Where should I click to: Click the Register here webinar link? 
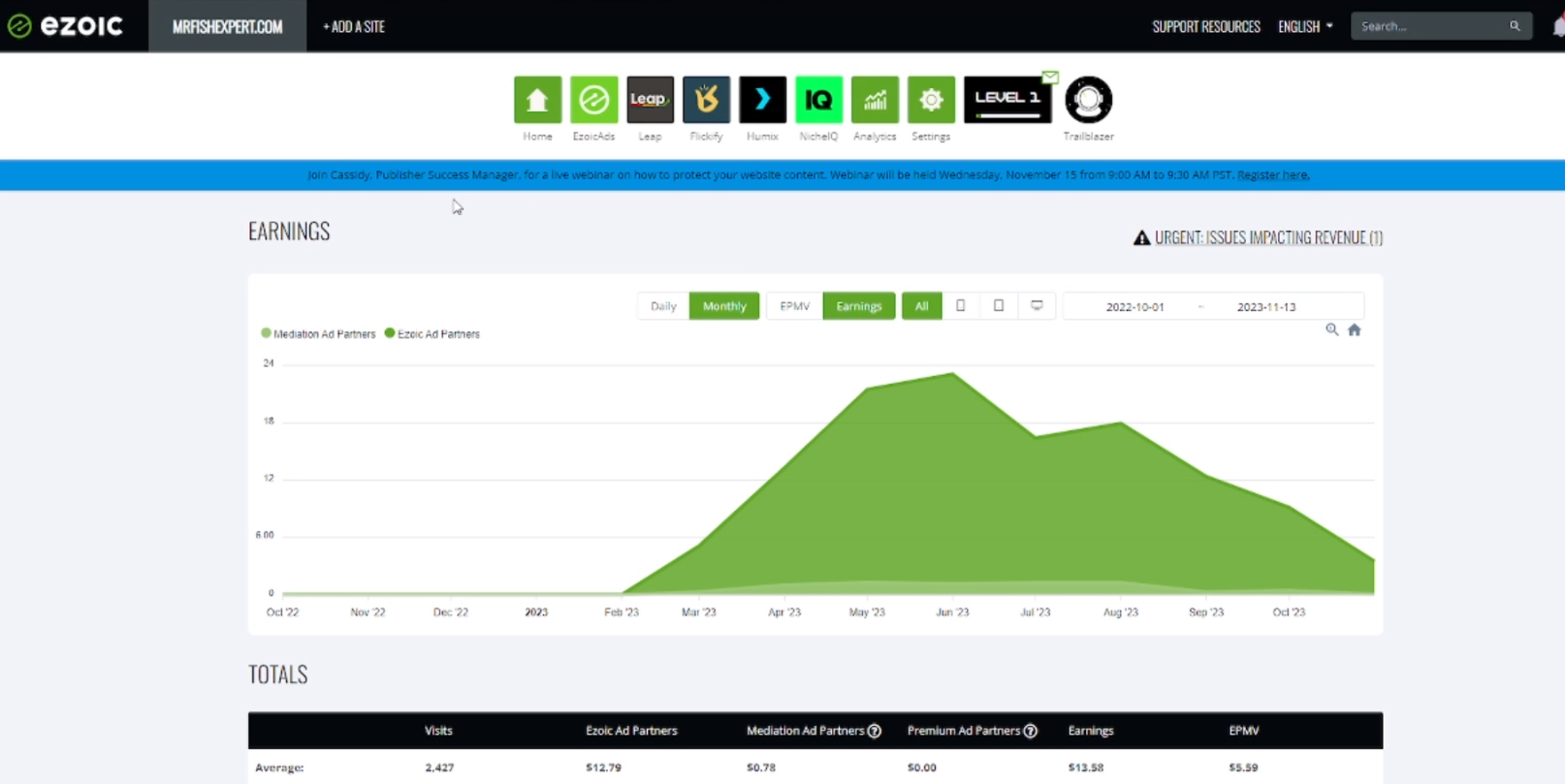coord(1273,175)
